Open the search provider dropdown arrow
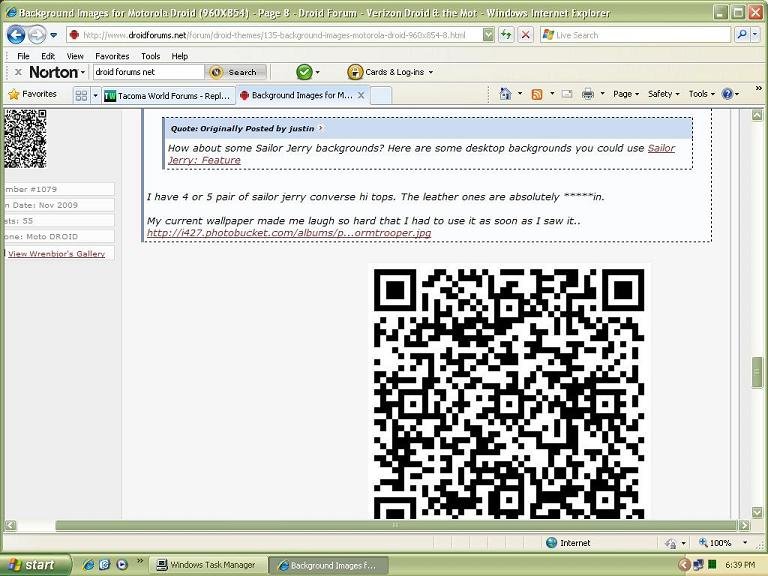 pos(755,35)
